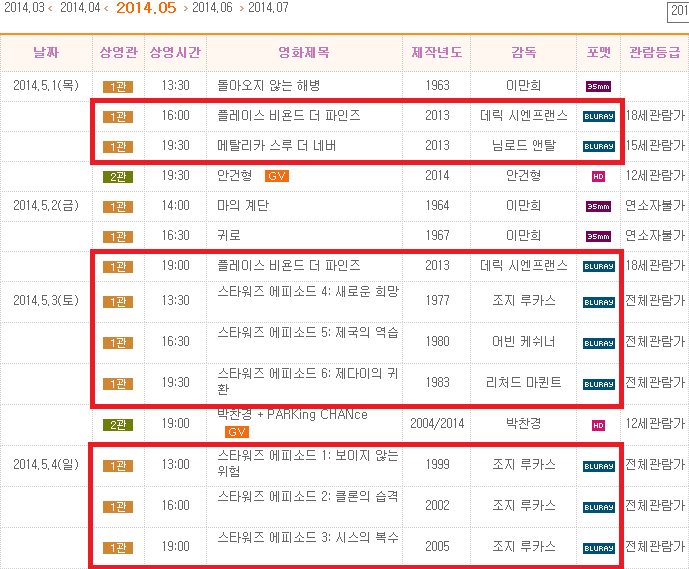Open movie 마의 계단
This screenshot has width=689, height=569.
pyautogui.click(x=243, y=205)
